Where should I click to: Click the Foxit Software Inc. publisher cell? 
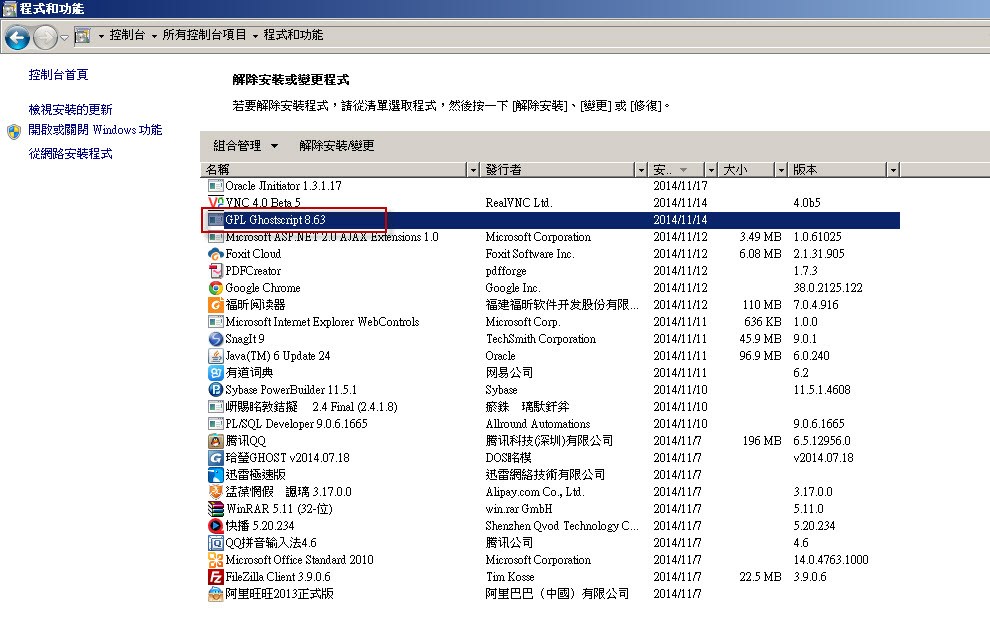click(x=530, y=254)
